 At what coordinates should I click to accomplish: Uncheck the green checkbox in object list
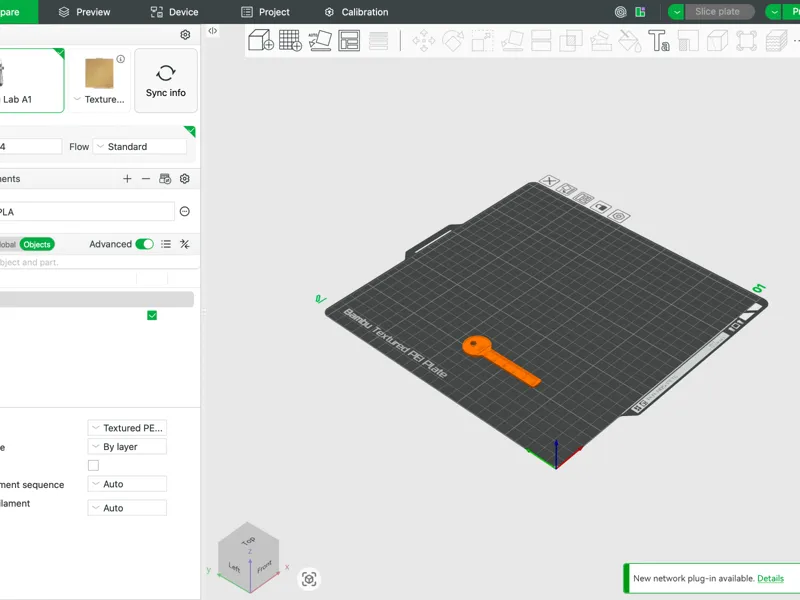click(x=152, y=315)
